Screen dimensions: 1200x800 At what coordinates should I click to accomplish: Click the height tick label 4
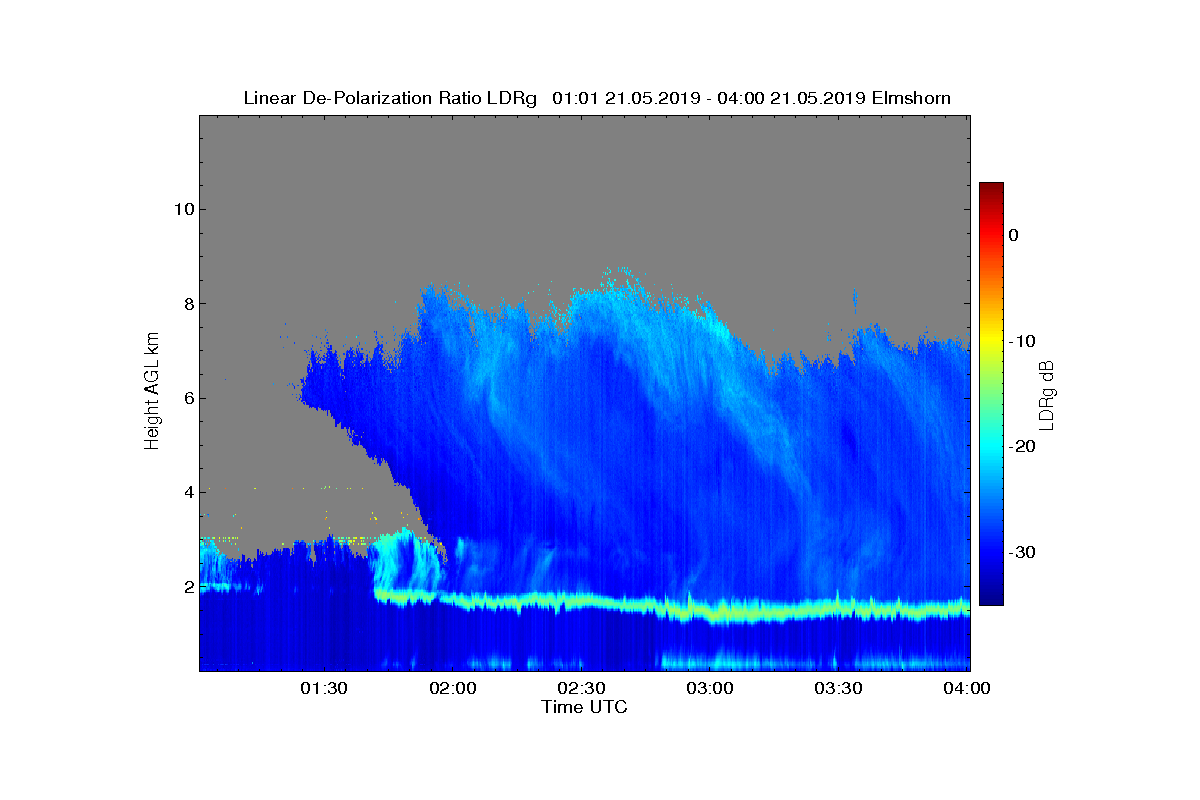188,492
